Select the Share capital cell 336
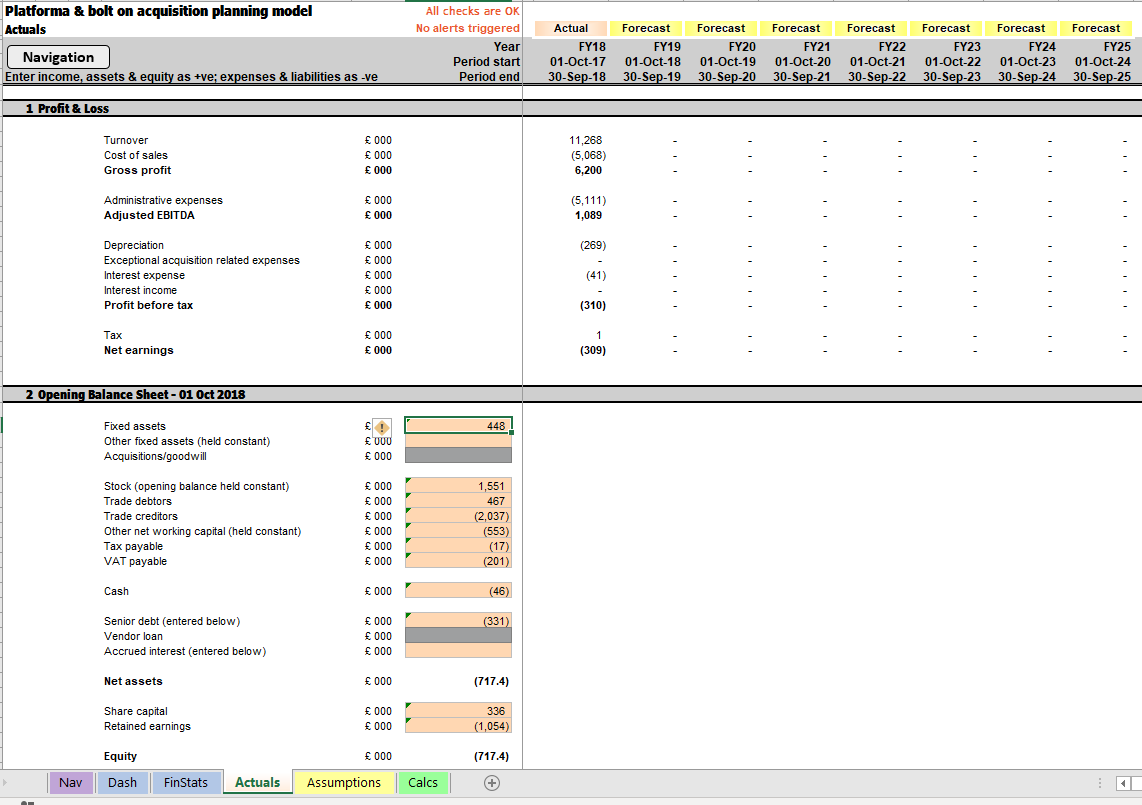The height and width of the screenshot is (805, 1142). (x=458, y=711)
